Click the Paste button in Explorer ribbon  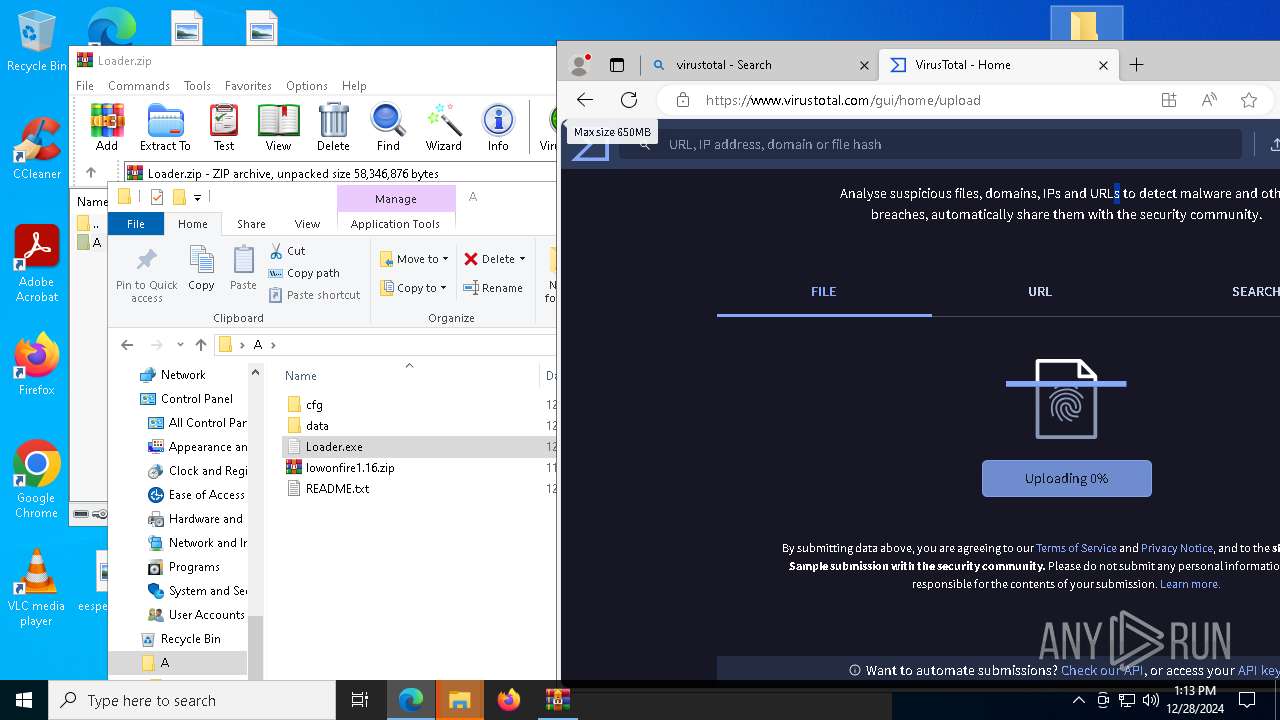click(x=243, y=269)
